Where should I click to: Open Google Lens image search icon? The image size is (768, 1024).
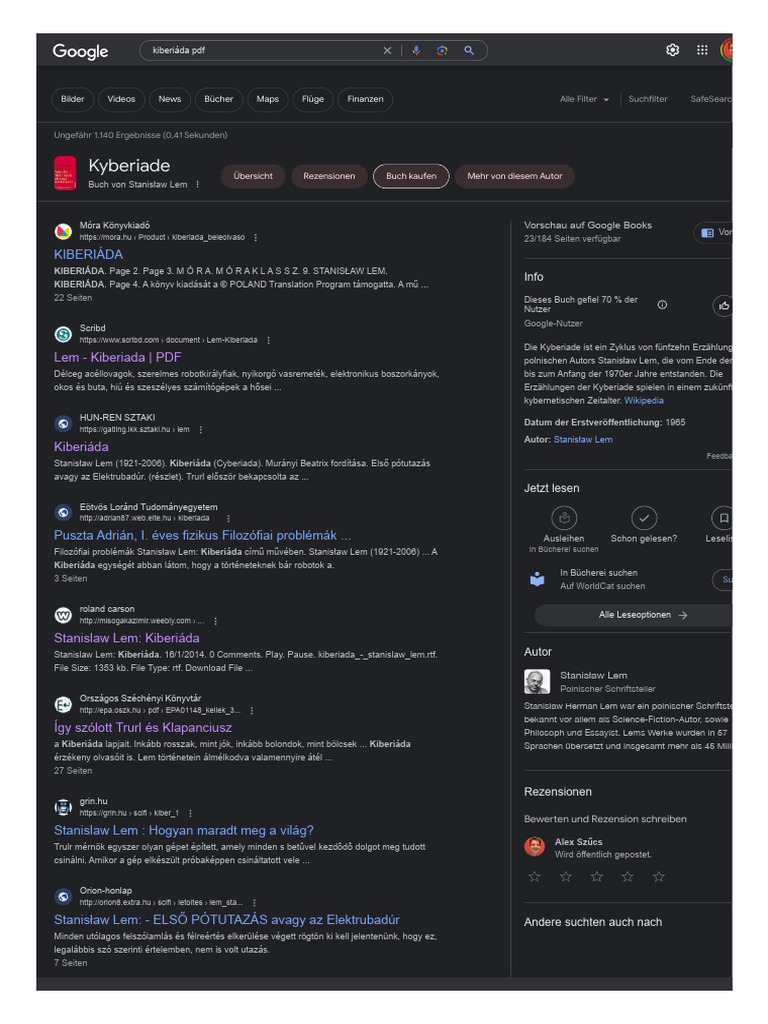pos(442,50)
